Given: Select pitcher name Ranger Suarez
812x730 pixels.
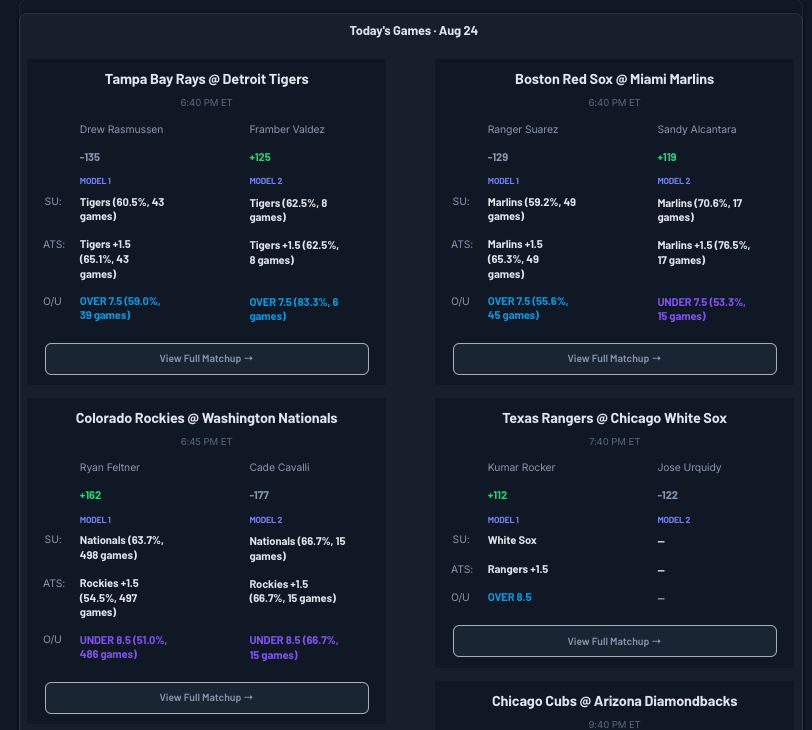Looking at the screenshot, I should pos(523,129).
